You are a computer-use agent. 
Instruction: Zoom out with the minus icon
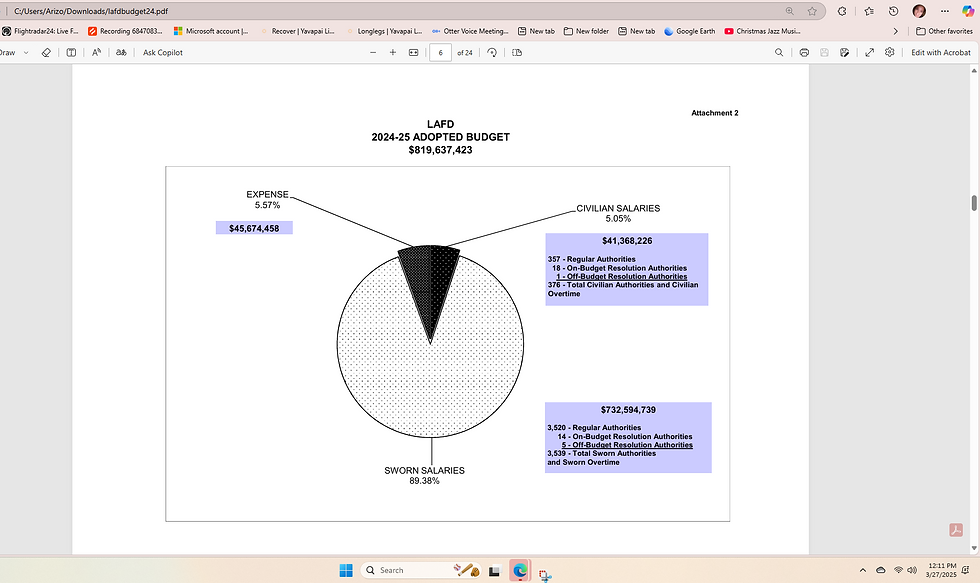[x=373, y=52]
